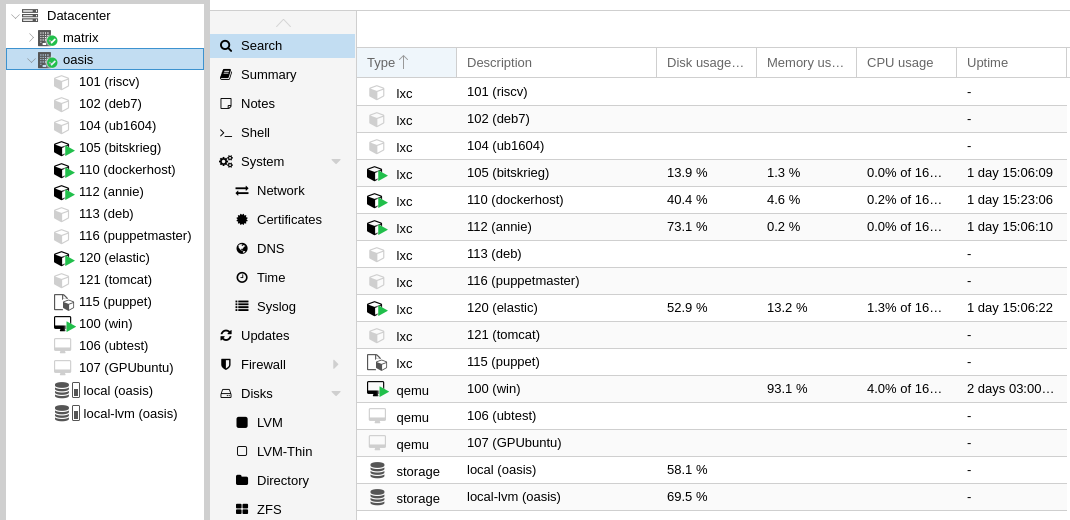Expand the Firewall submenu arrow
Image resolution: width=1070 pixels, height=520 pixels.
tap(336, 364)
